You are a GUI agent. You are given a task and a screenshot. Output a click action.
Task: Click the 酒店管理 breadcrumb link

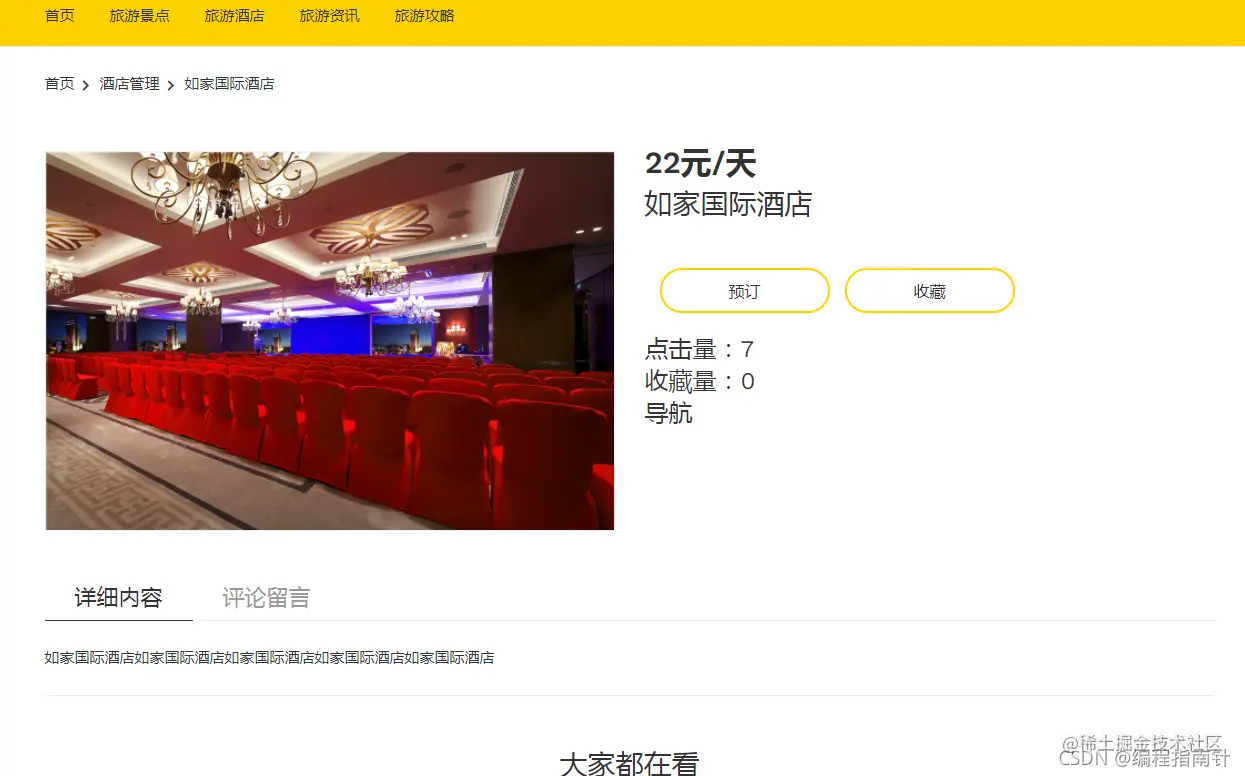[x=130, y=84]
